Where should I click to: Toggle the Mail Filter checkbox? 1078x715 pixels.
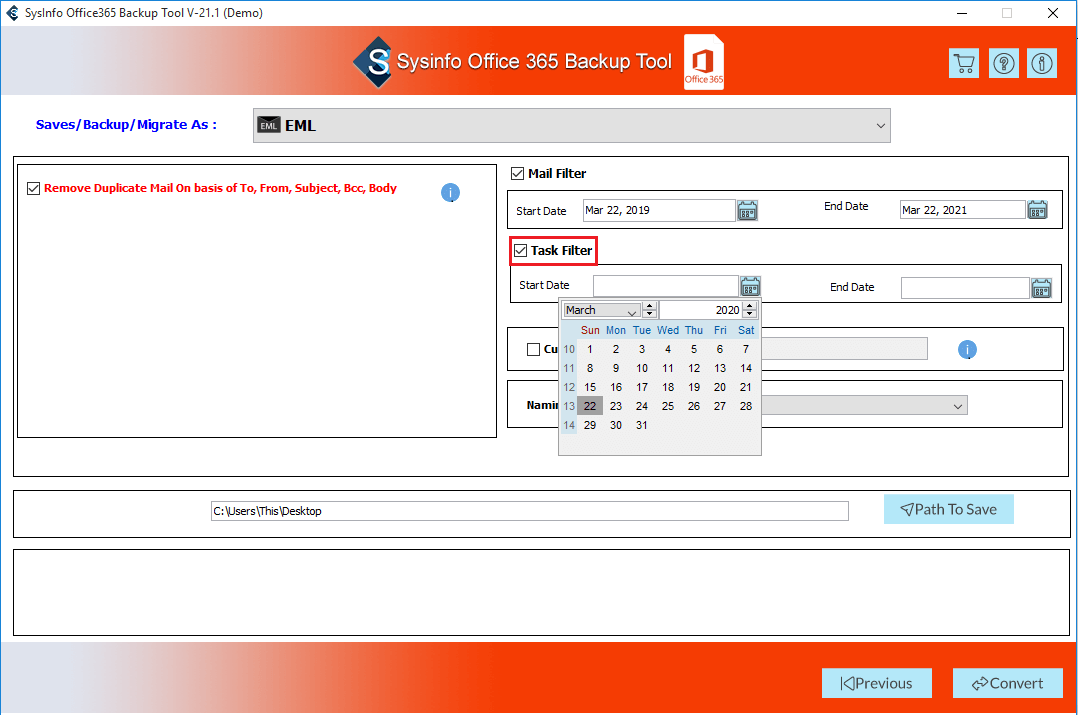[517, 174]
